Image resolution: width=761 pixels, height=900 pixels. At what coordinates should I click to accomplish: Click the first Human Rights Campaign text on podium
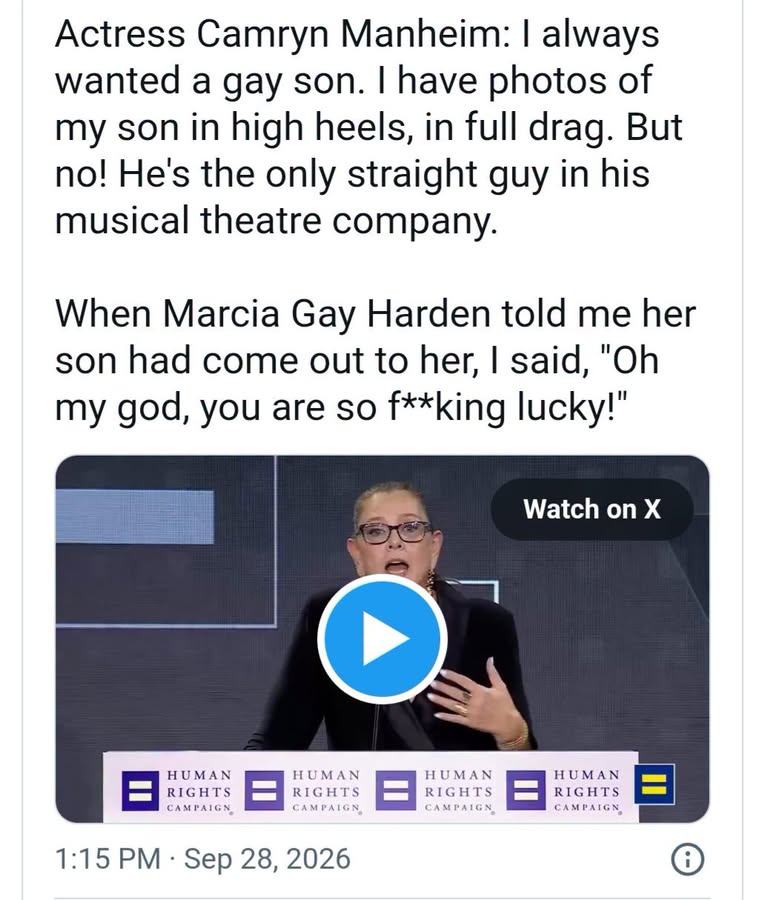[199, 792]
